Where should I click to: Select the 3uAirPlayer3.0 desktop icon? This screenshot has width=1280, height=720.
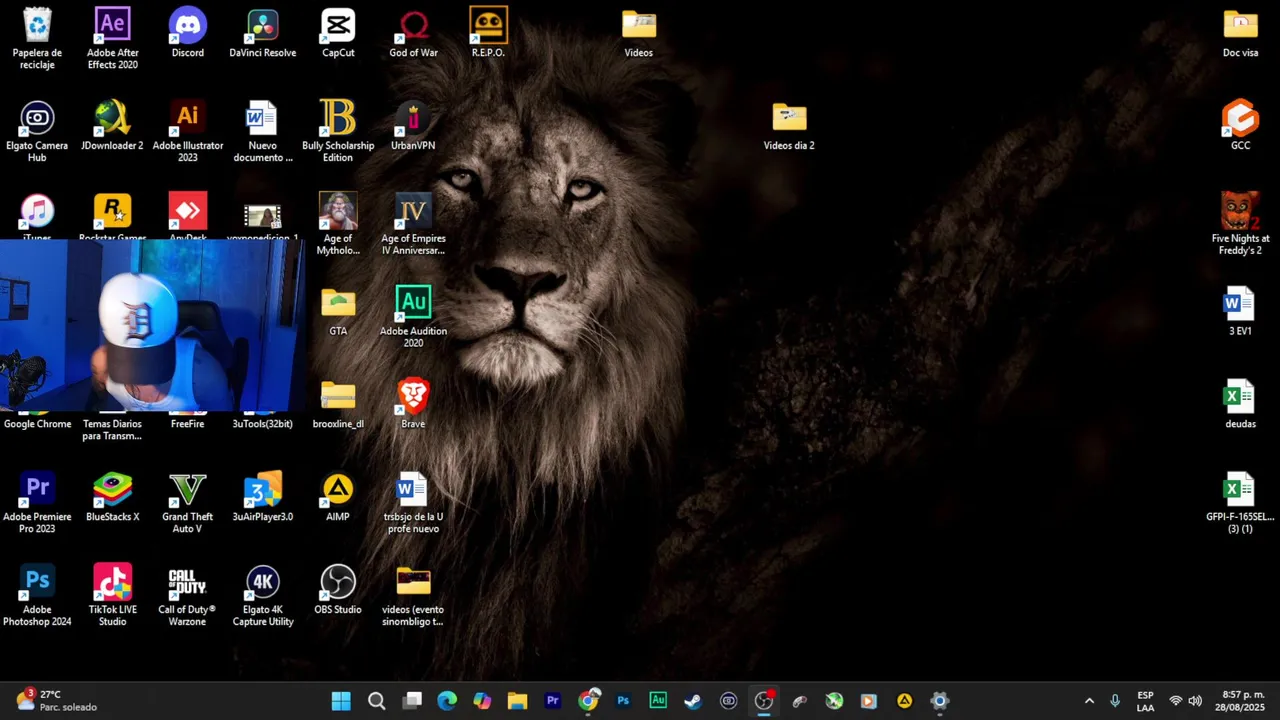point(262,497)
